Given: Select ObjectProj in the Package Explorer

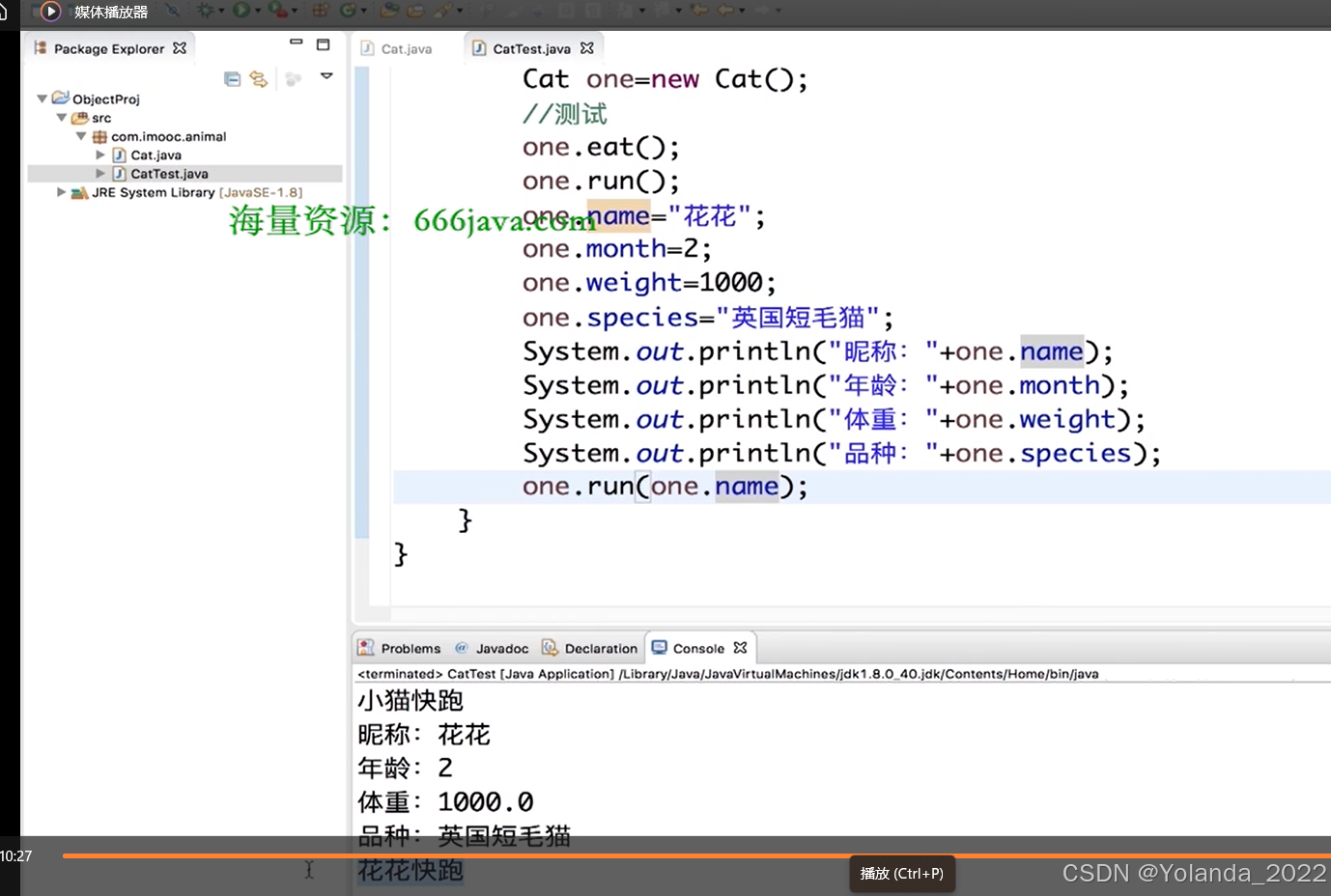Looking at the screenshot, I should [x=106, y=98].
